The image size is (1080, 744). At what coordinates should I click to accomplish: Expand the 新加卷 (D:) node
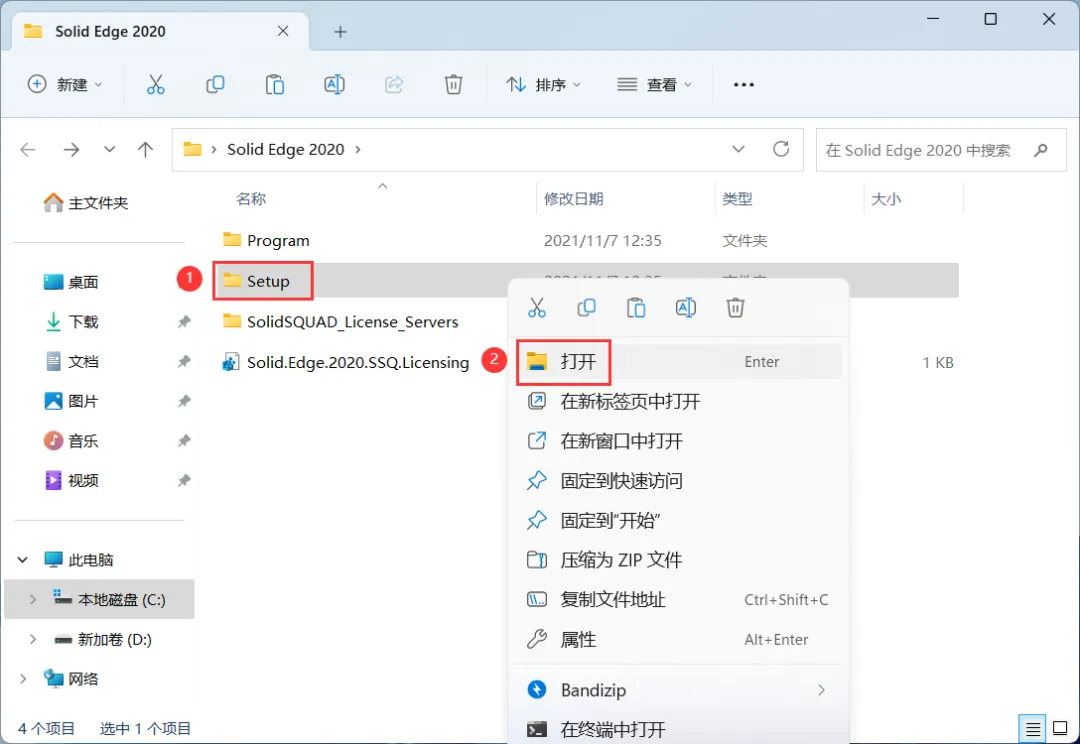coord(32,640)
